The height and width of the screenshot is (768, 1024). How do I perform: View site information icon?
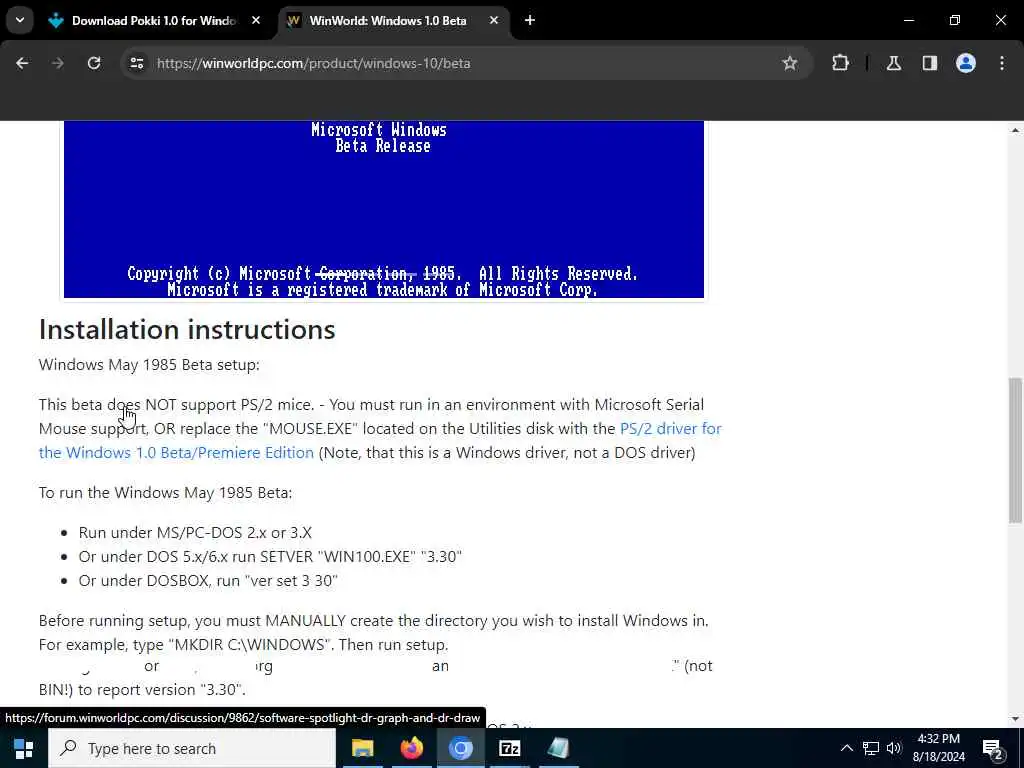pyautogui.click(x=136, y=63)
